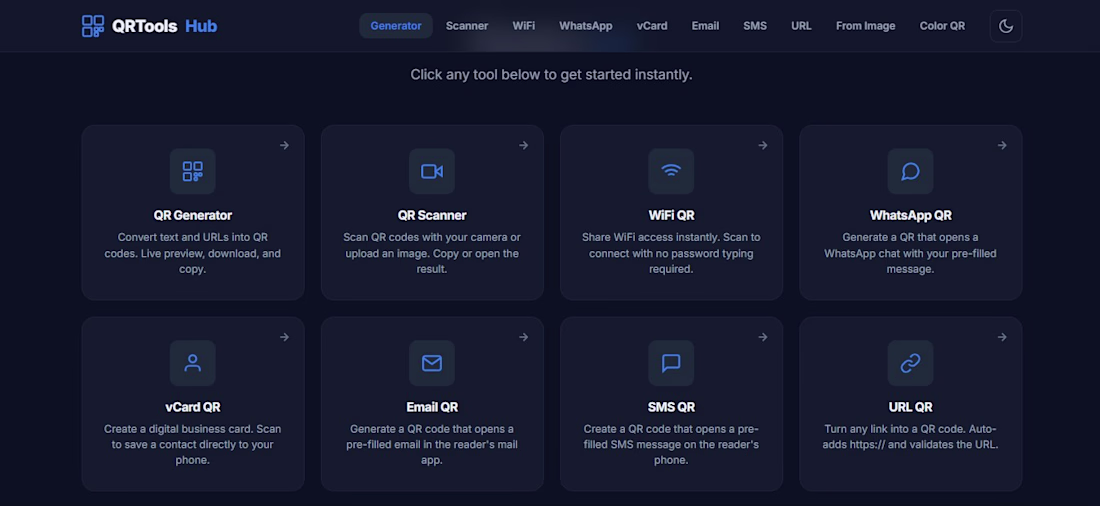Switch to the Color QR nav tab
Viewport: 1100px width, 506px height.
click(x=942, y=26)
